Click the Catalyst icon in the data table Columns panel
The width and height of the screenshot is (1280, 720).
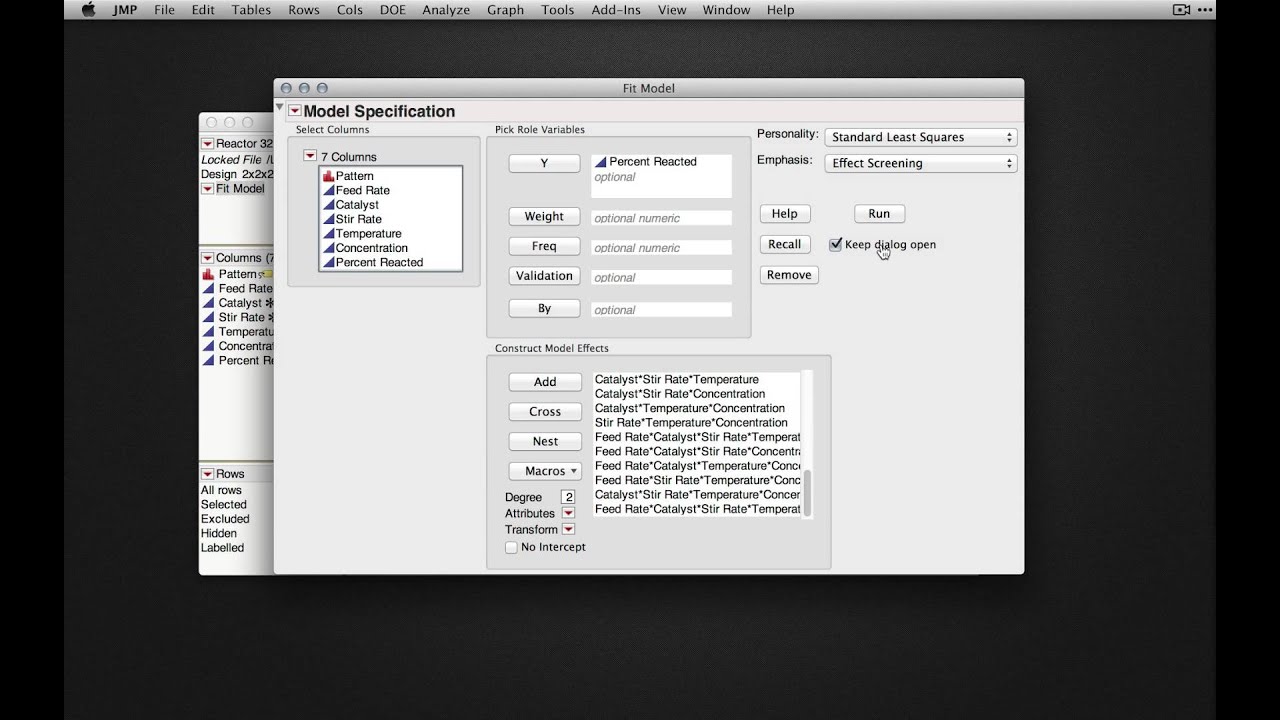click(208, 303)
